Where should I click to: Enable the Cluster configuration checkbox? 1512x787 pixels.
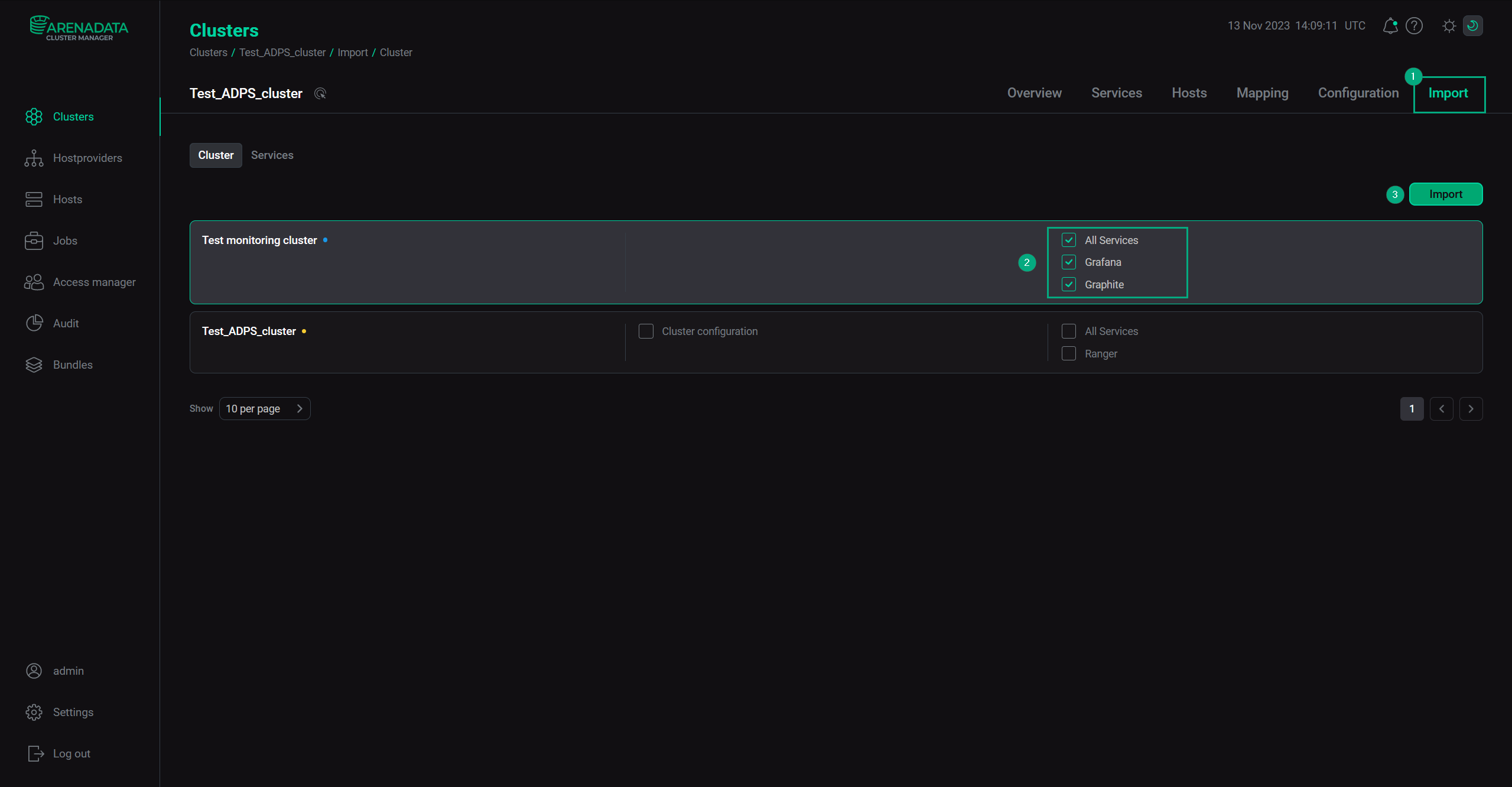pos(646,331)
